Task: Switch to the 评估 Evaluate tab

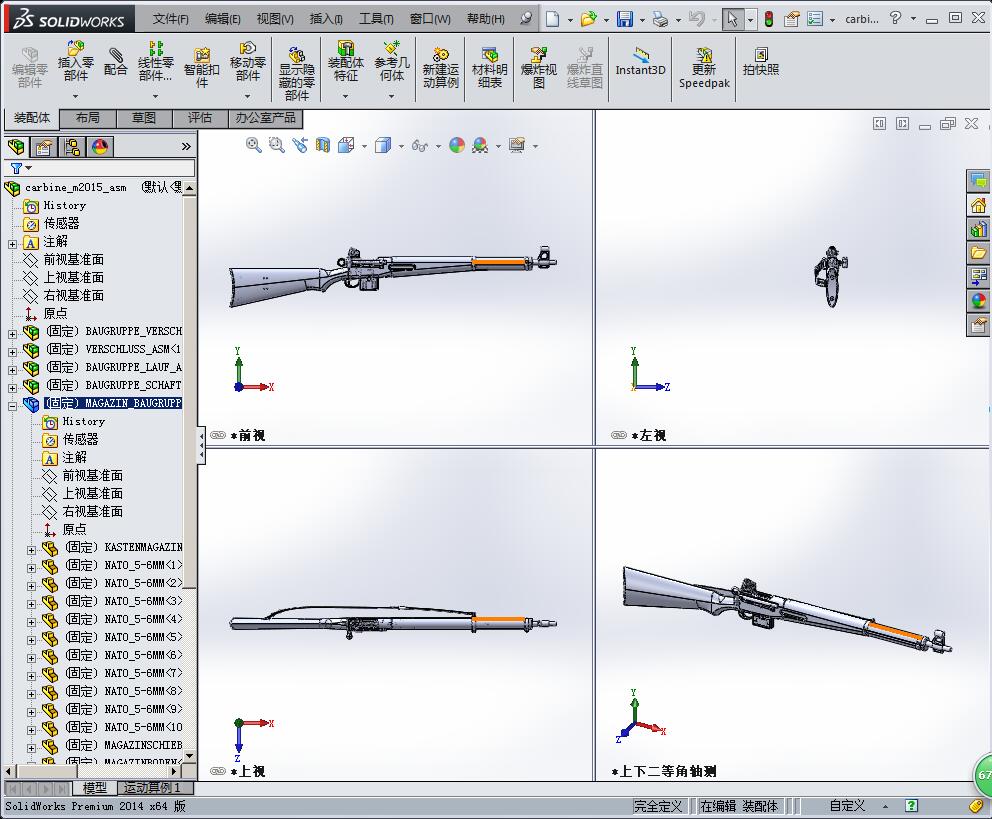Action: point(200,118)
